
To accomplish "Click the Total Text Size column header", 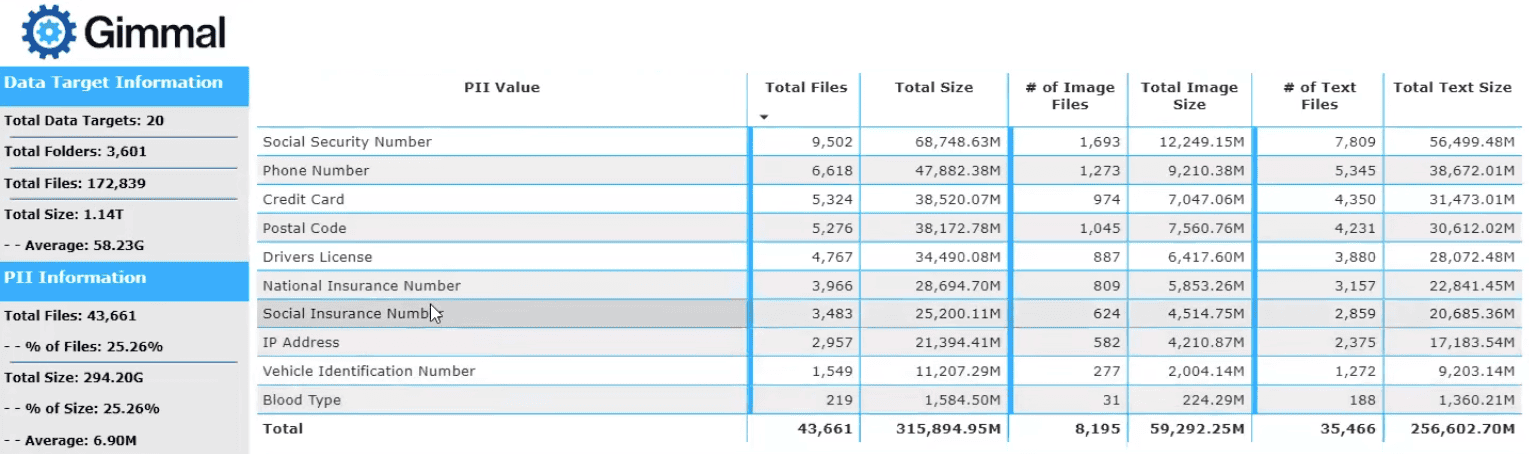I will [1452, 88].
